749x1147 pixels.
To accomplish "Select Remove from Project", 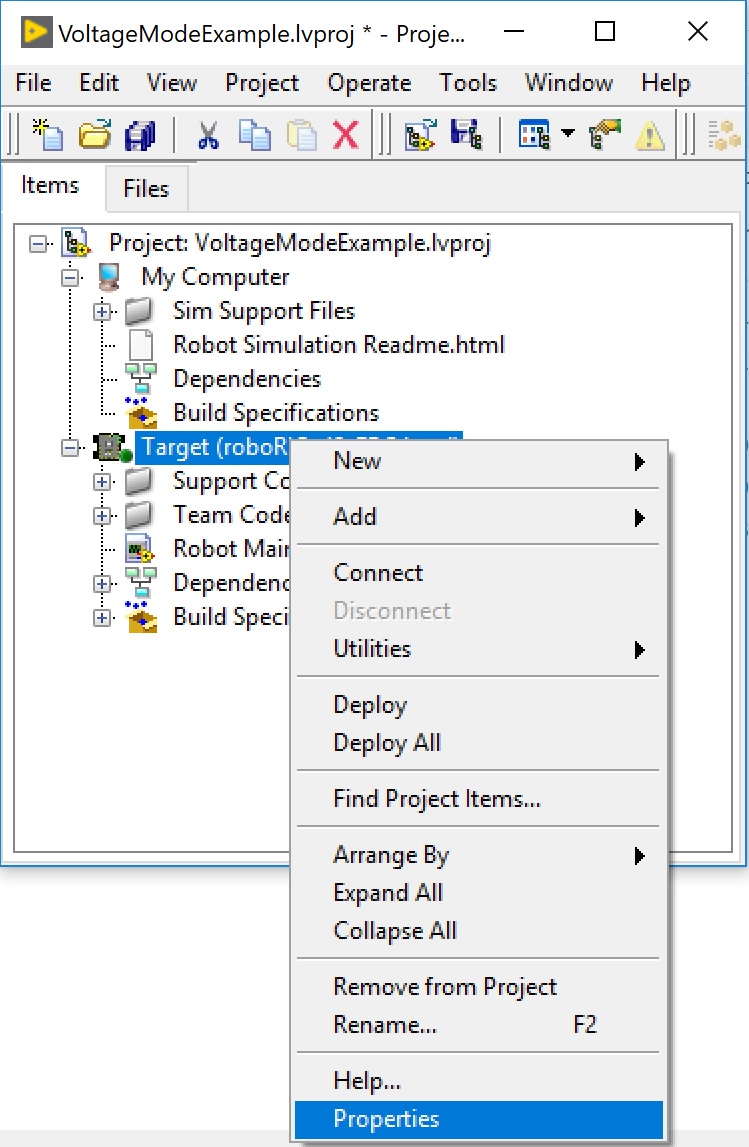I will coord(478,987).
